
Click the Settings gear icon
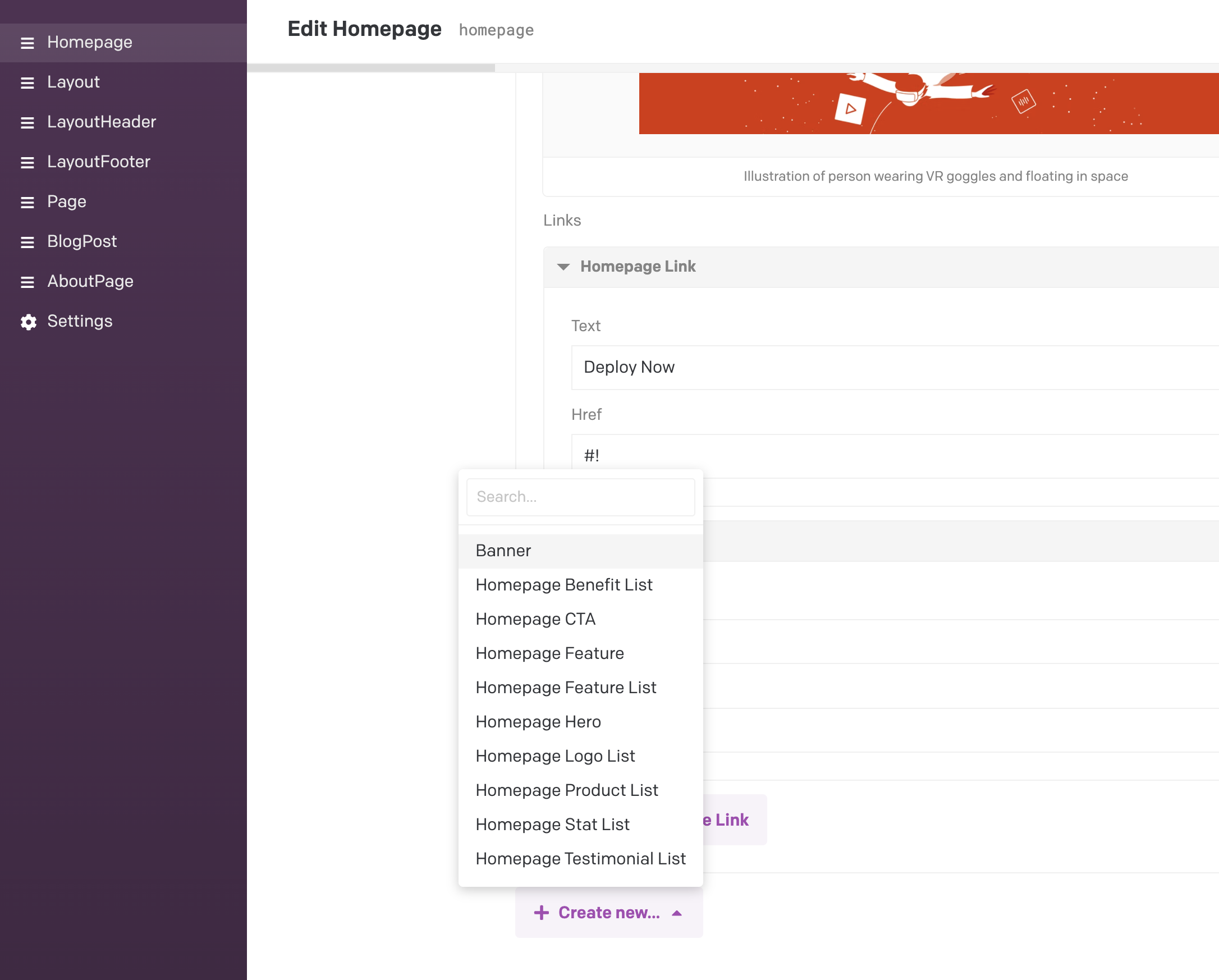[28, 322]
